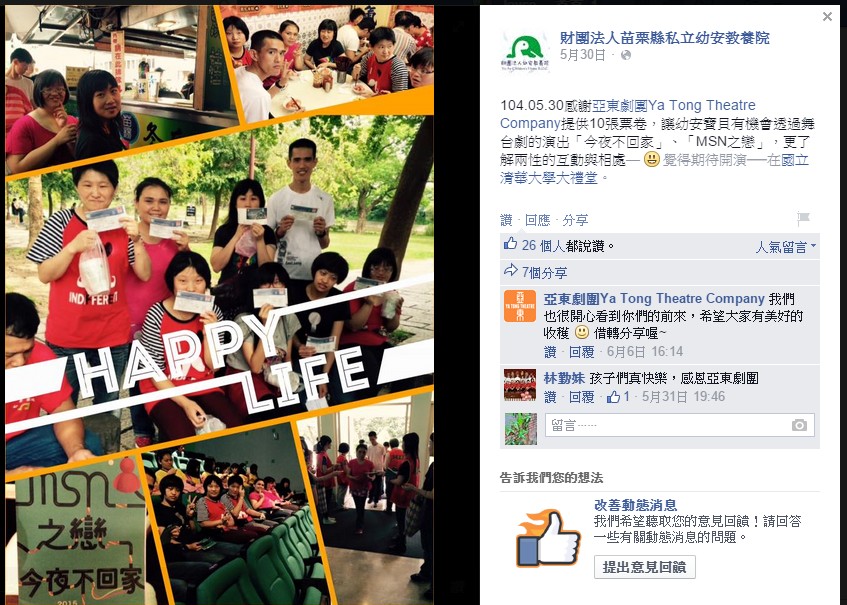Click the Ya Tong Theatre orange avatar

tap(520, 306)
